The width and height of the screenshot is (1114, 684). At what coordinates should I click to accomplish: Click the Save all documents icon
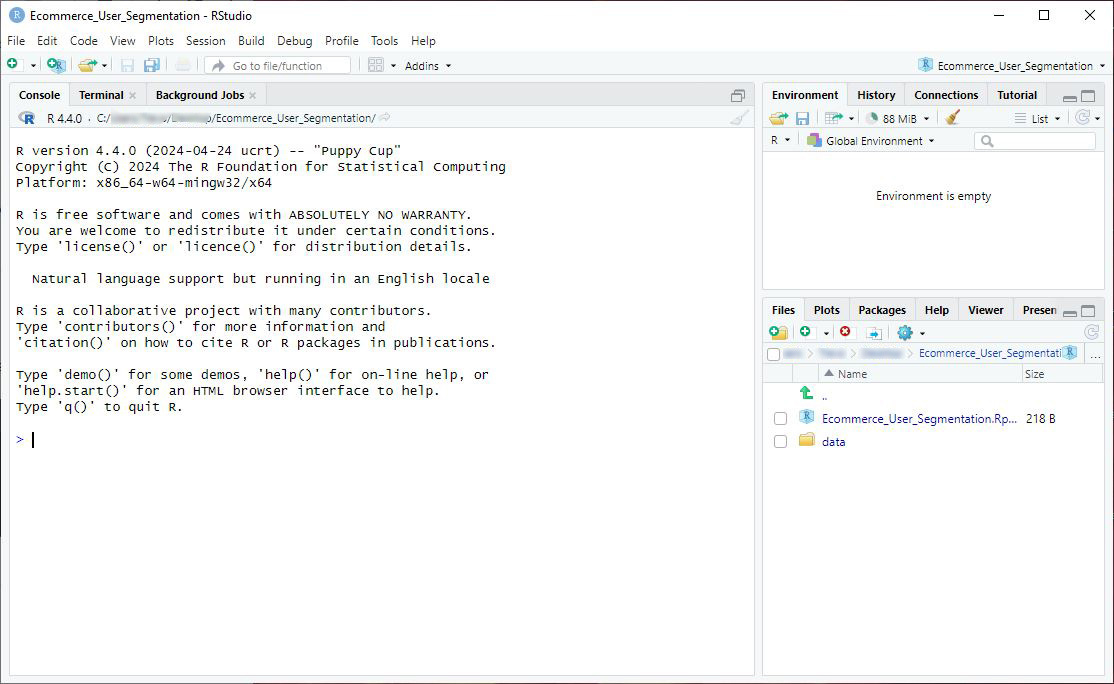(151, 65)
